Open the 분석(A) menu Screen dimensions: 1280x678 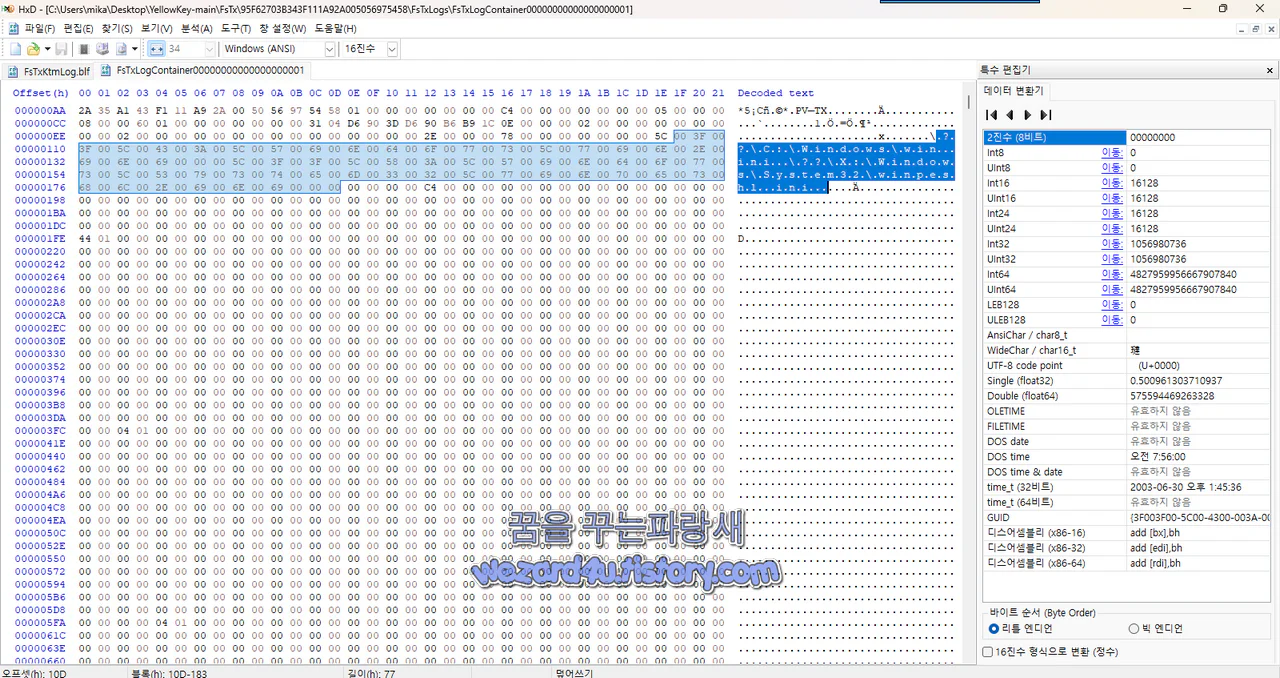click(197, 29)
